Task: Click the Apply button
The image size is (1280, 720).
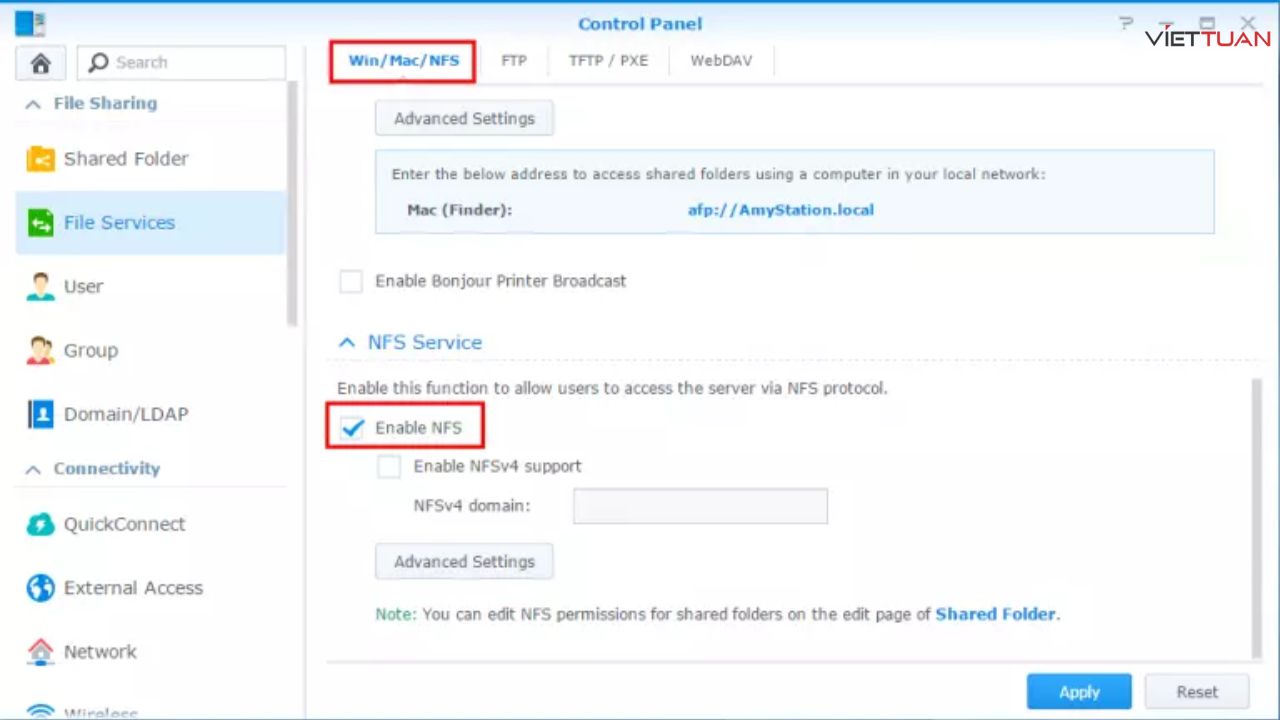Action: tap(1079, 692)
